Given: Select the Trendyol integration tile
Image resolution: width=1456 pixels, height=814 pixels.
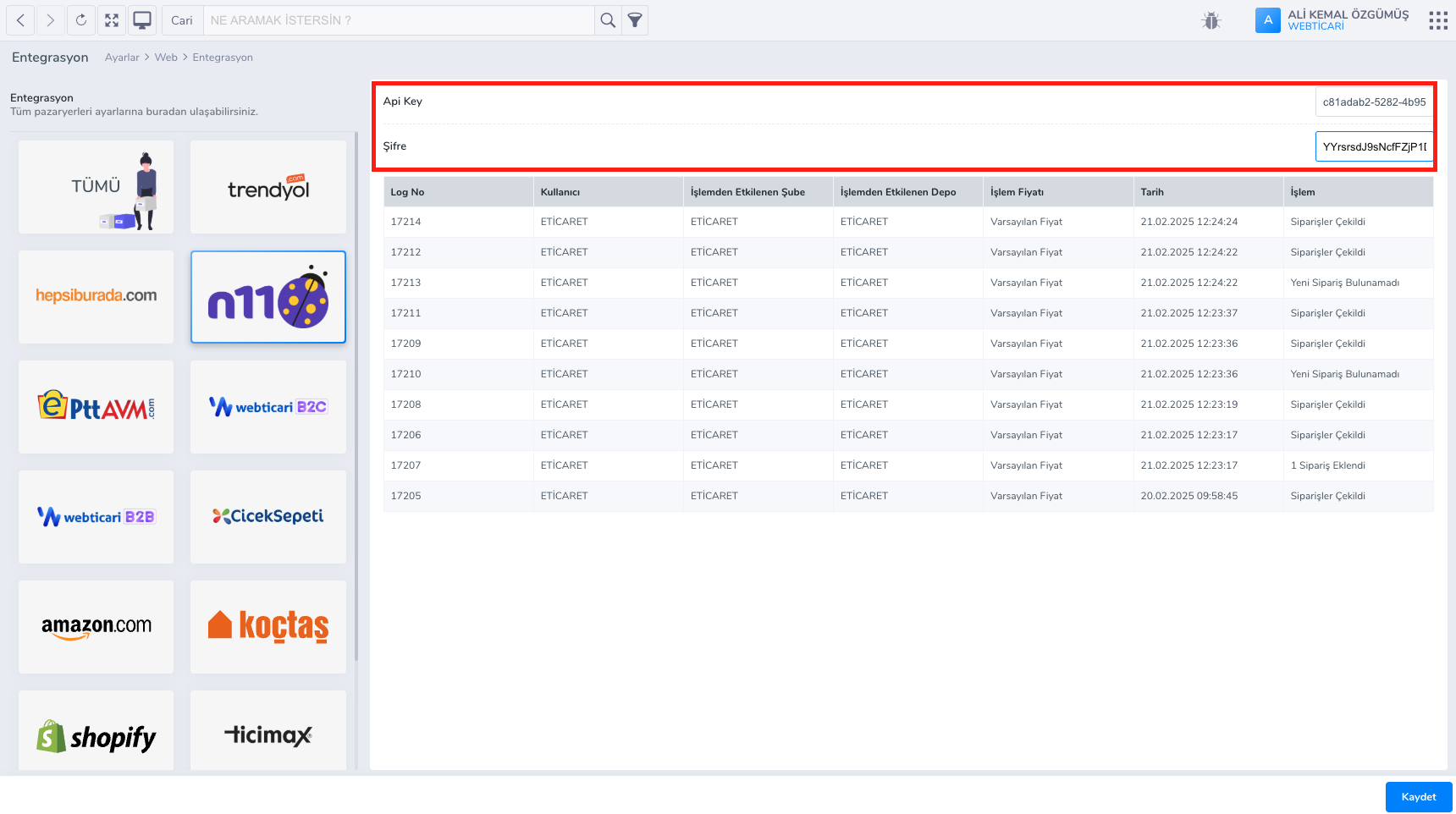Looking at the screenshot, I should pyautogui.click(x=268, y=187).
